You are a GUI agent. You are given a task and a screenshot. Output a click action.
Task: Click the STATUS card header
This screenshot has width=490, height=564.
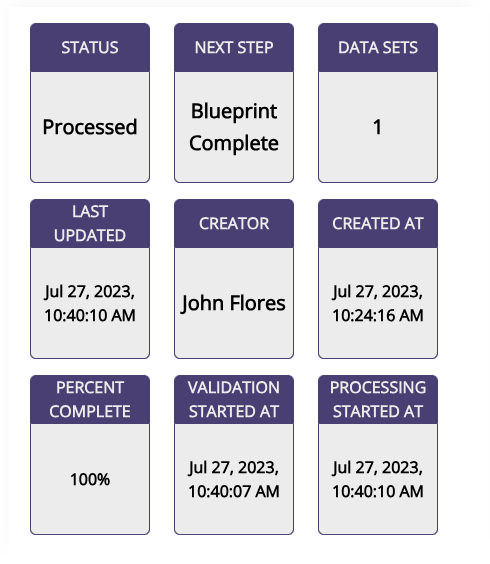point(90,48)
